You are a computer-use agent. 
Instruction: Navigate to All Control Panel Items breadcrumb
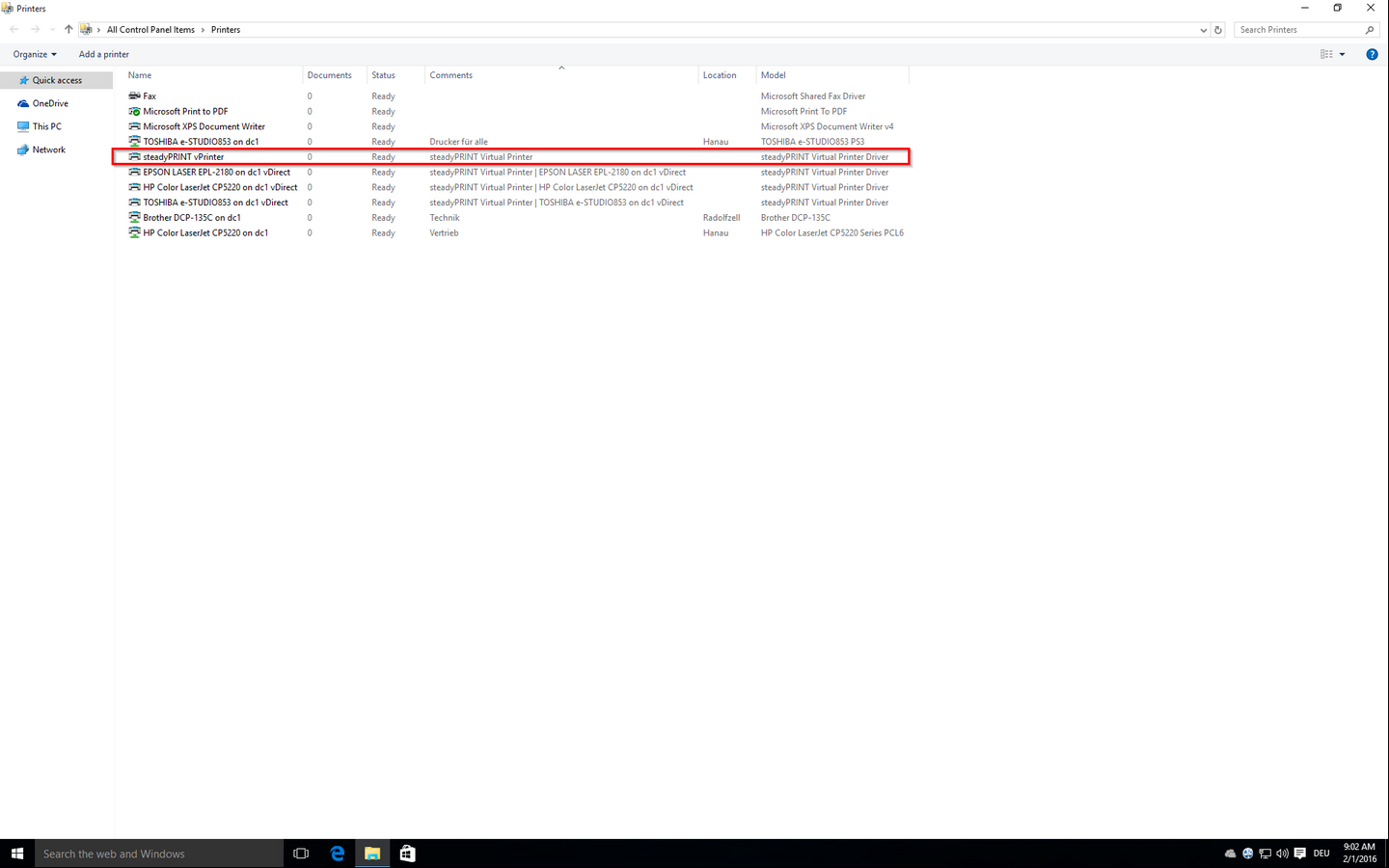click(150, 30)
